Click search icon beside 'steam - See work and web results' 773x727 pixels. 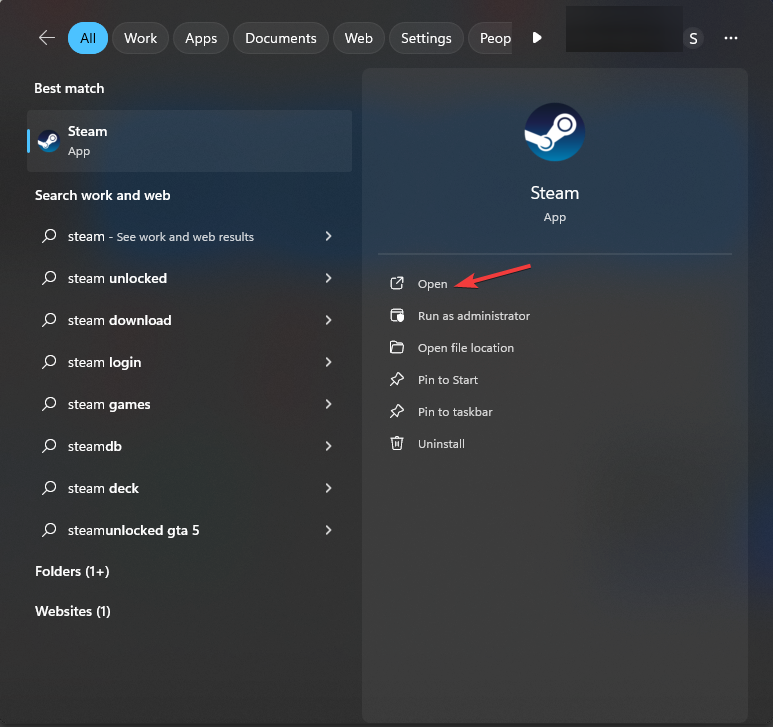[49, 236]
